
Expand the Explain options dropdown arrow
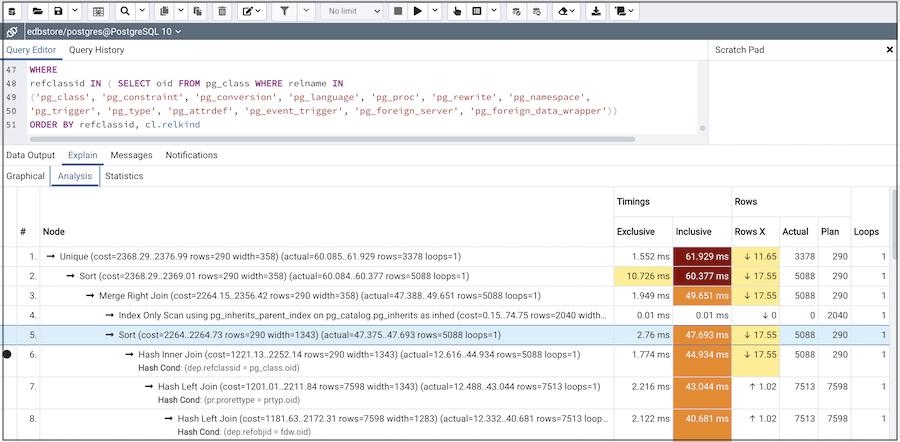point(494,11)
